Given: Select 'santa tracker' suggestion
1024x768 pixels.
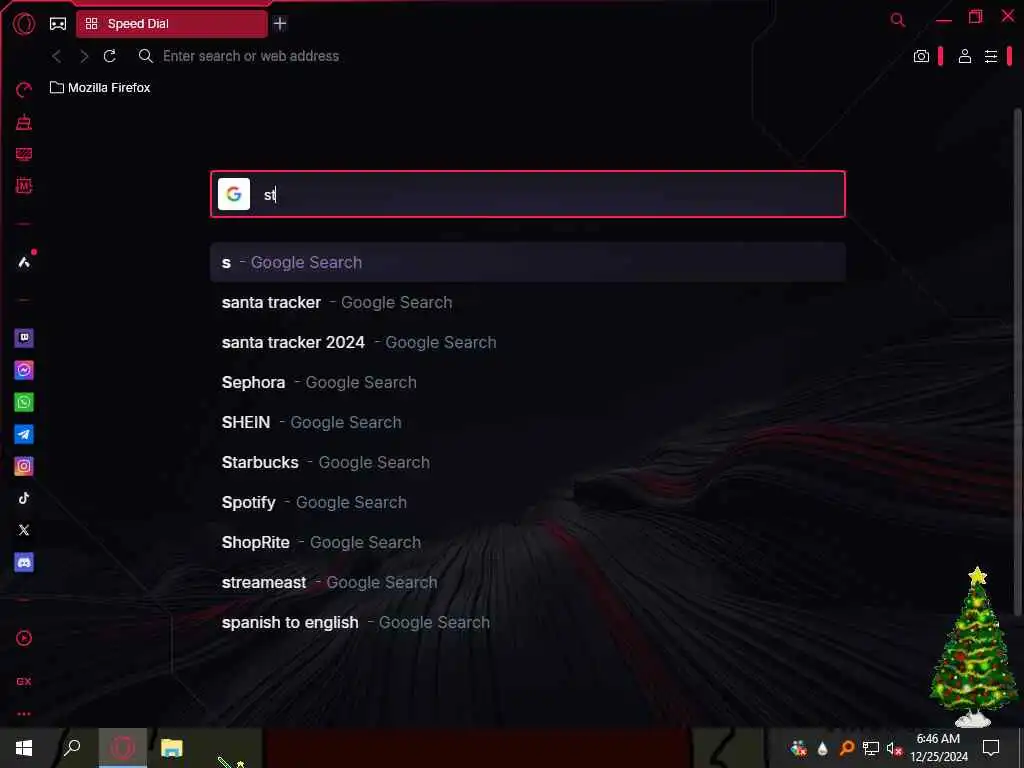Looking at the screenshot, I should pos(528,302).
